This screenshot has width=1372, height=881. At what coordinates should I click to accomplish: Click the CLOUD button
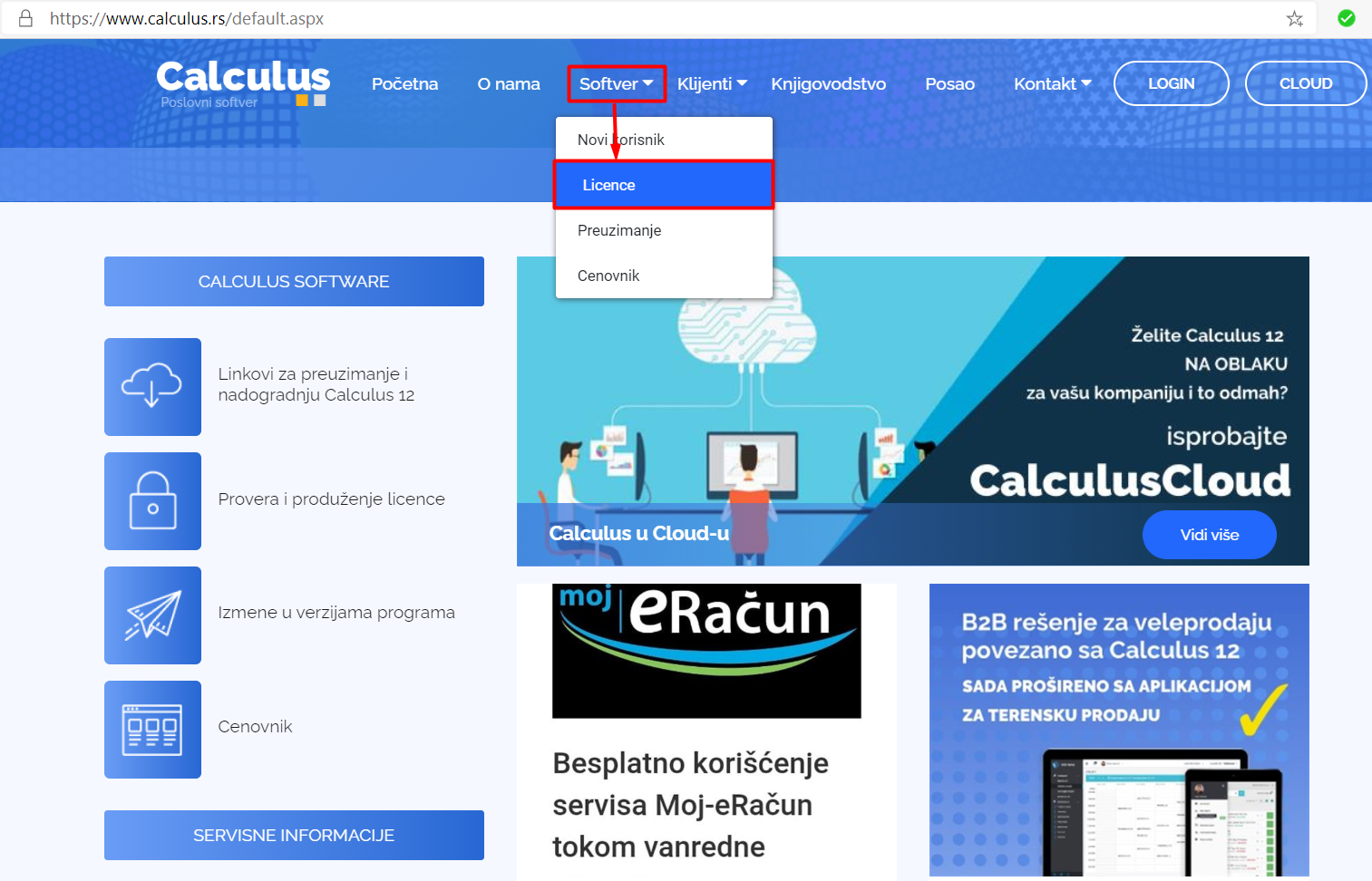pos(1306,83)
